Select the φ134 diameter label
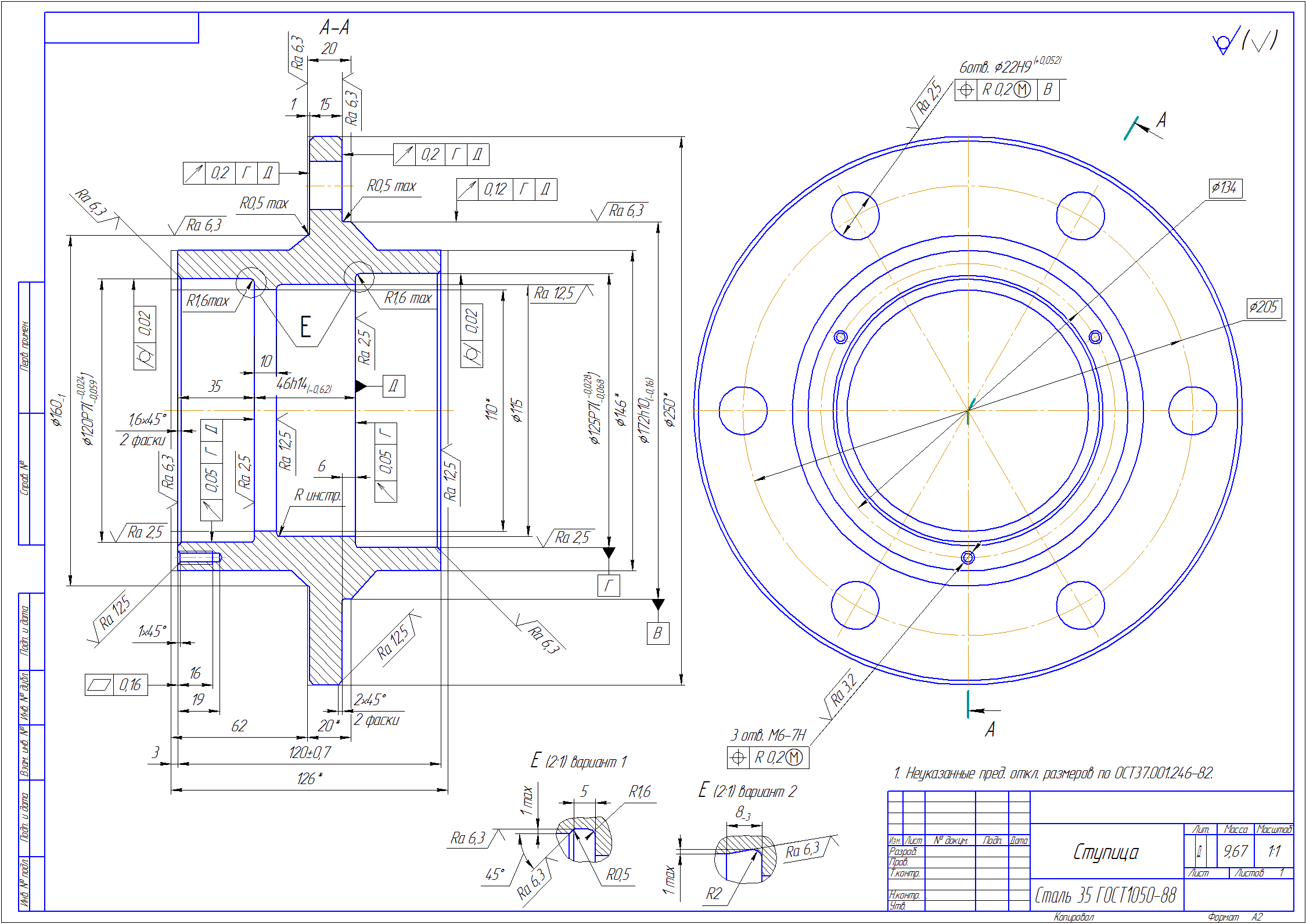 pos(1225,187)
